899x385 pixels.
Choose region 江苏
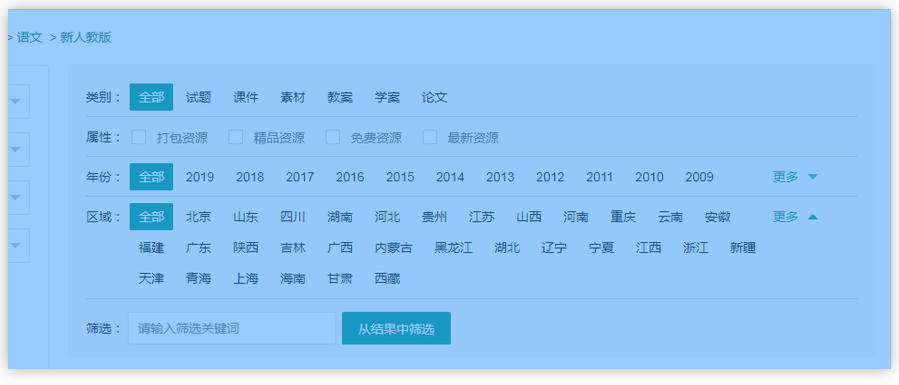click(481, 217)
